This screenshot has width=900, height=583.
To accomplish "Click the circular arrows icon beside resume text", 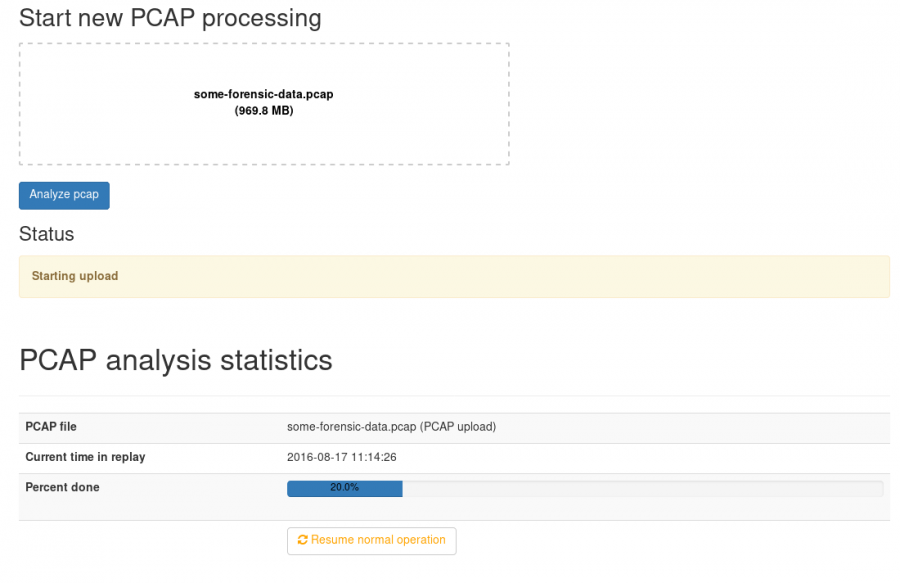I will click(x=302, y=540).
